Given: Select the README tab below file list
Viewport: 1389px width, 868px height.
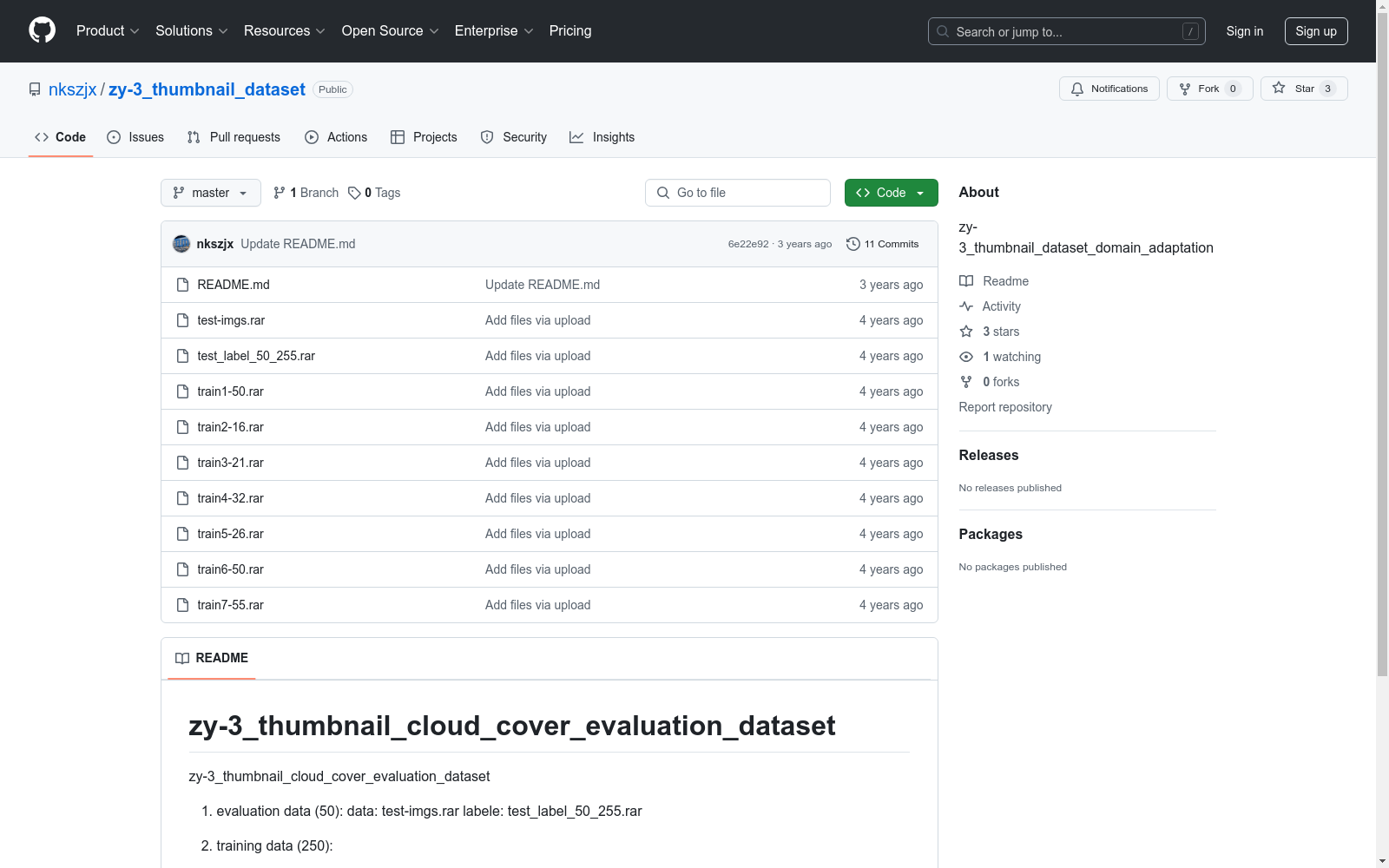Looking at the screenshot, I should click(x=212, y=658).
